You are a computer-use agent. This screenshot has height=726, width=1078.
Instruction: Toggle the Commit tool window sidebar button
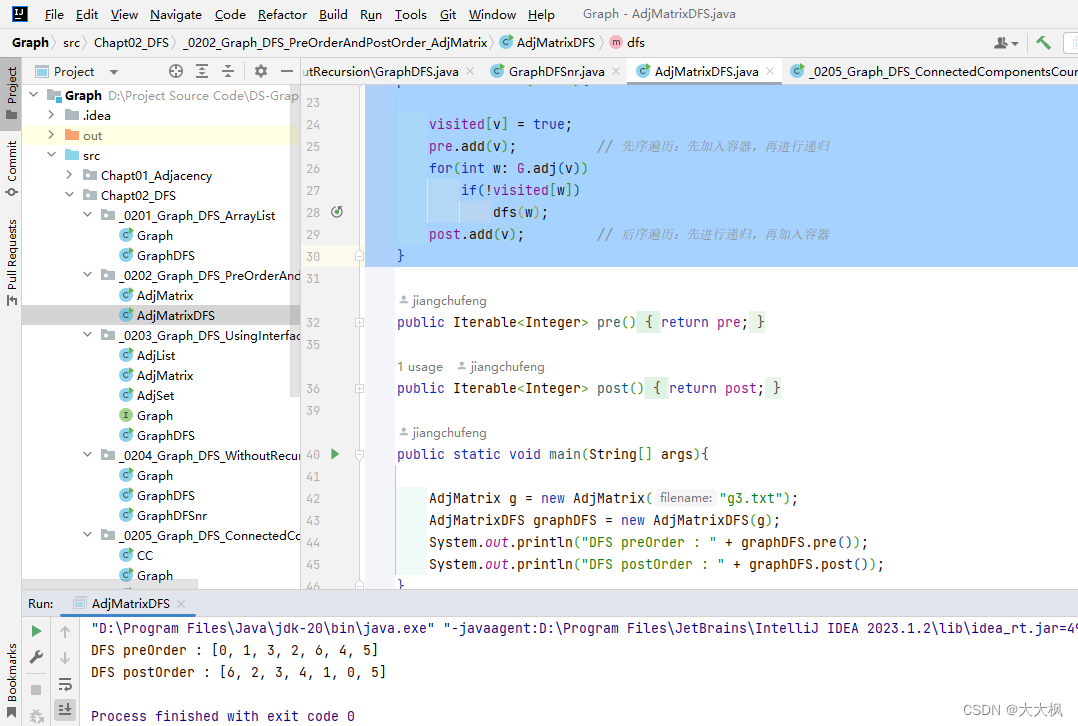[11, 168]
